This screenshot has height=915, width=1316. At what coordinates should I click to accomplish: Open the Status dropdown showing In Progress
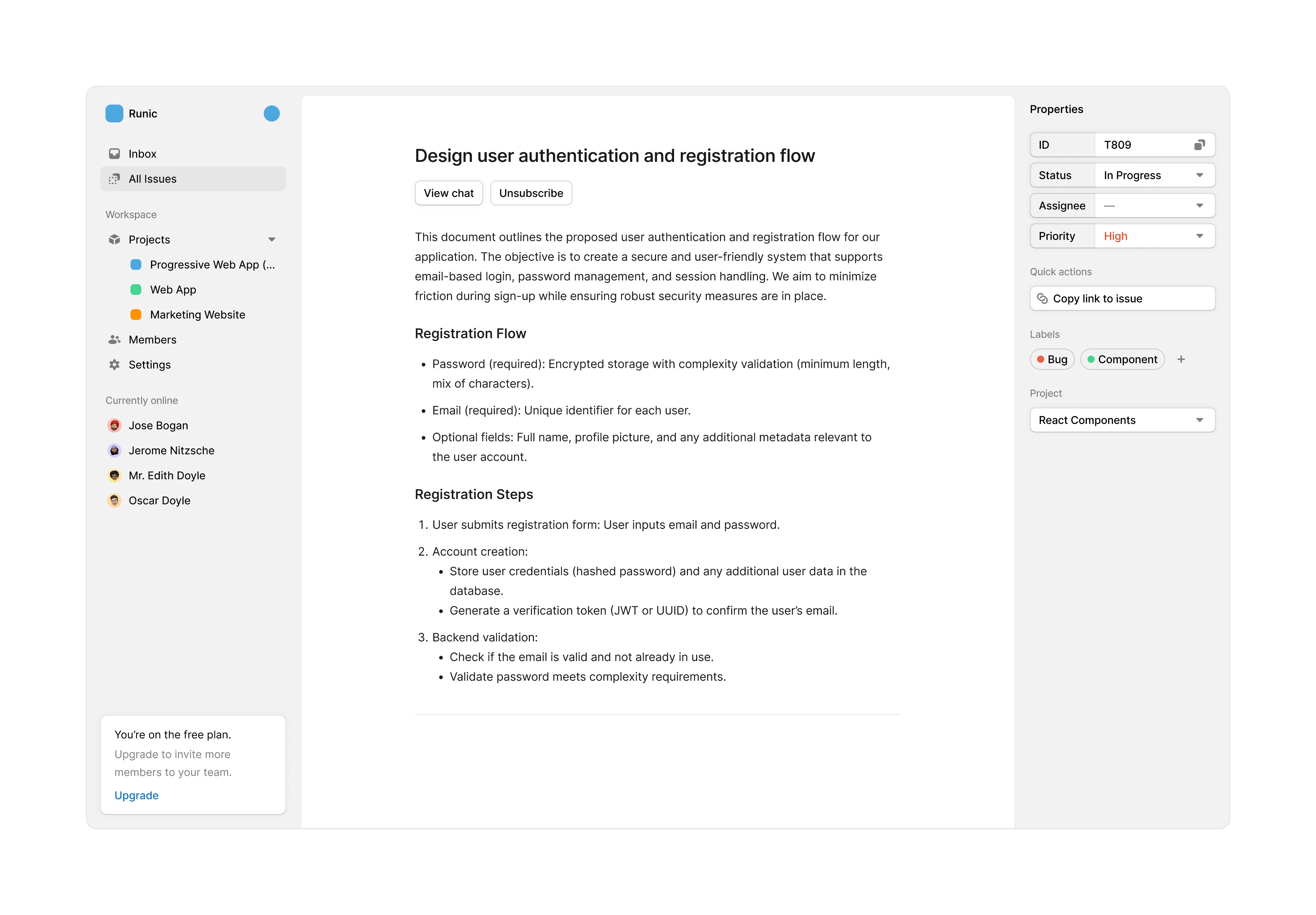[1154, 175]
